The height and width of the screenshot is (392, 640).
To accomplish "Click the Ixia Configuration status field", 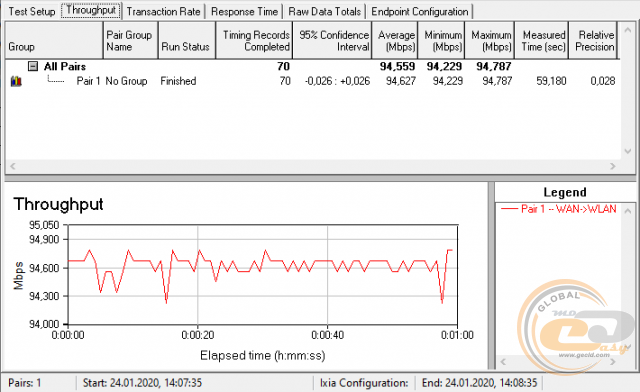I will [x=364, y=383].
